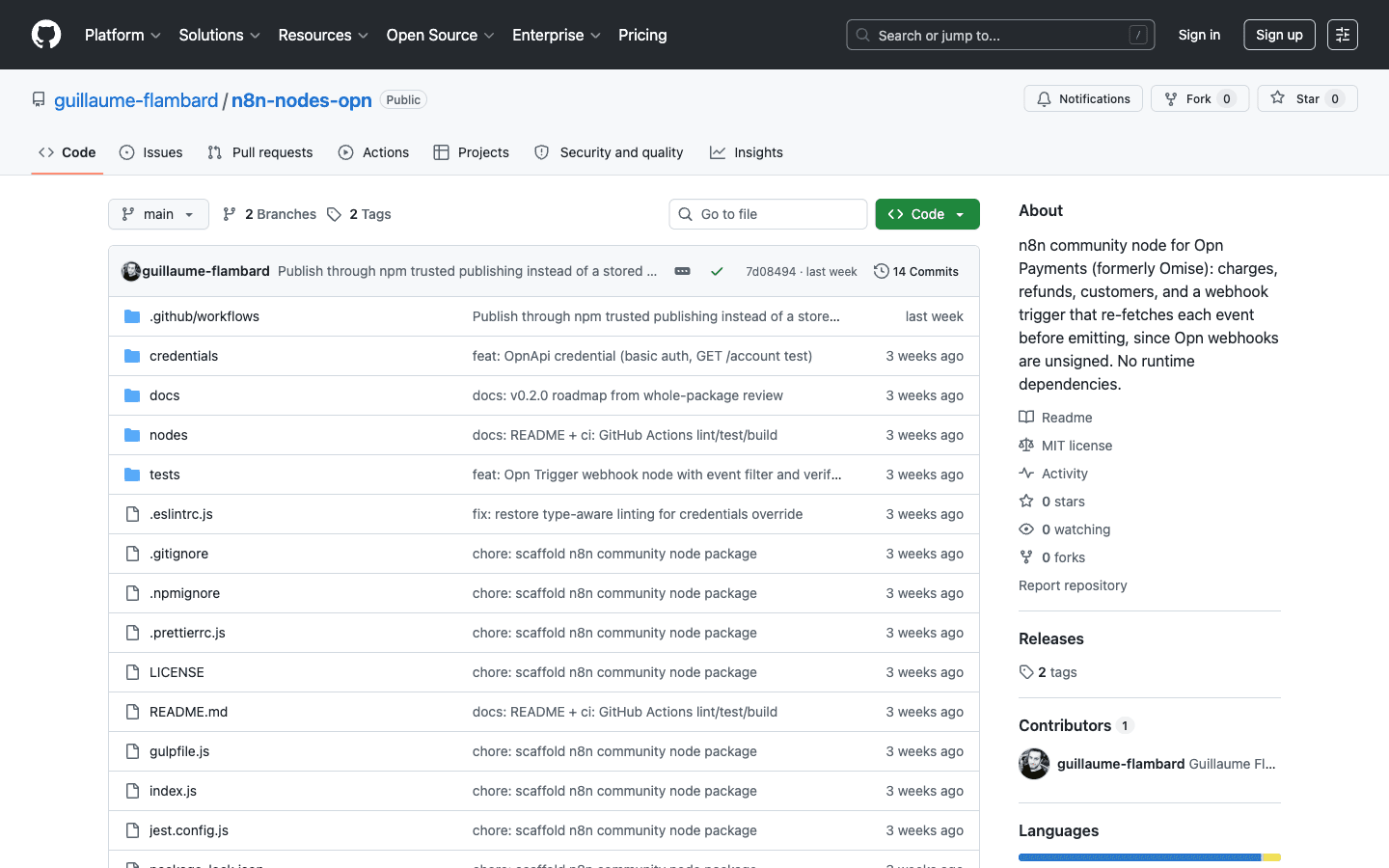Focus the Search or jump to field
This screenshot has width=1389, height=868.
1000,35
